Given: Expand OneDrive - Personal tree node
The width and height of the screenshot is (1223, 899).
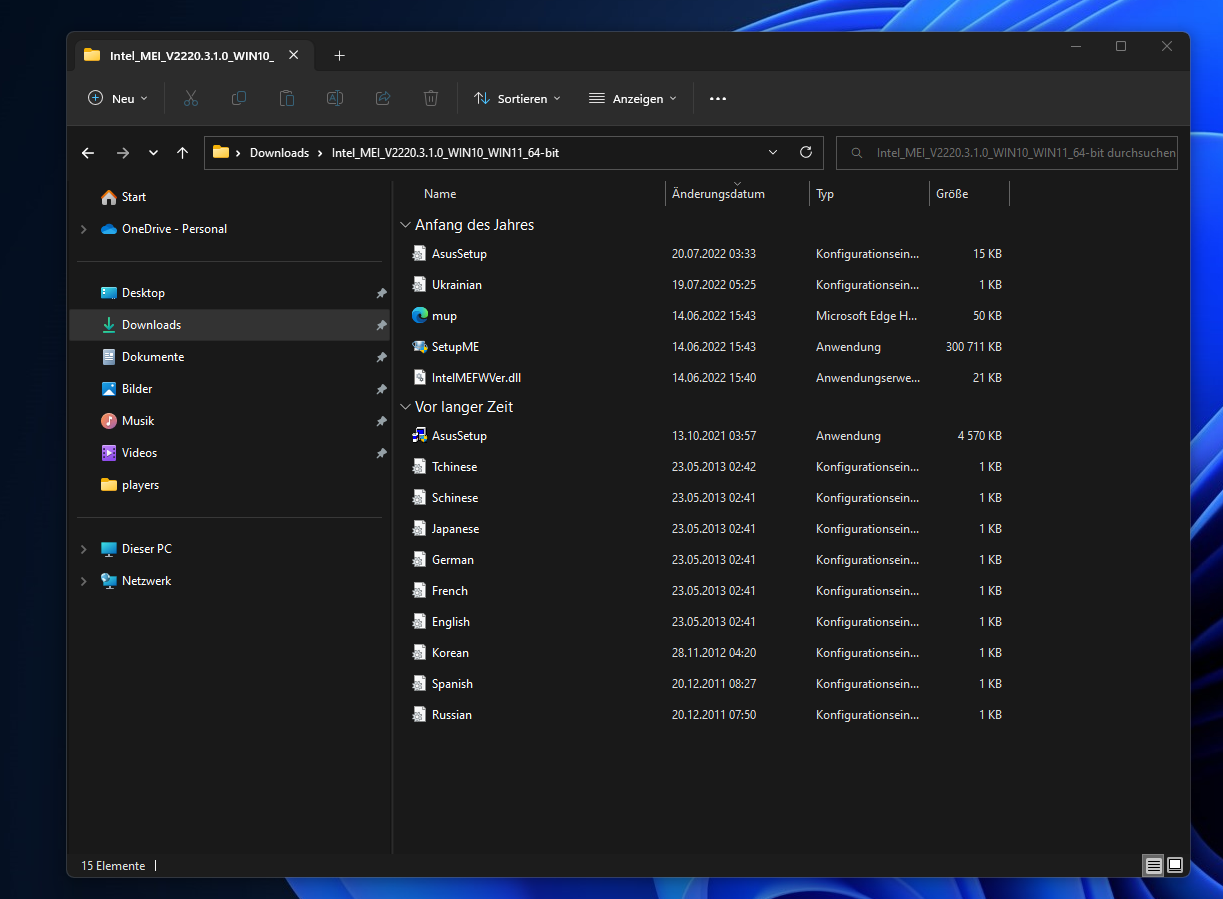Looking at the screenshot, I should pos(84,229).
